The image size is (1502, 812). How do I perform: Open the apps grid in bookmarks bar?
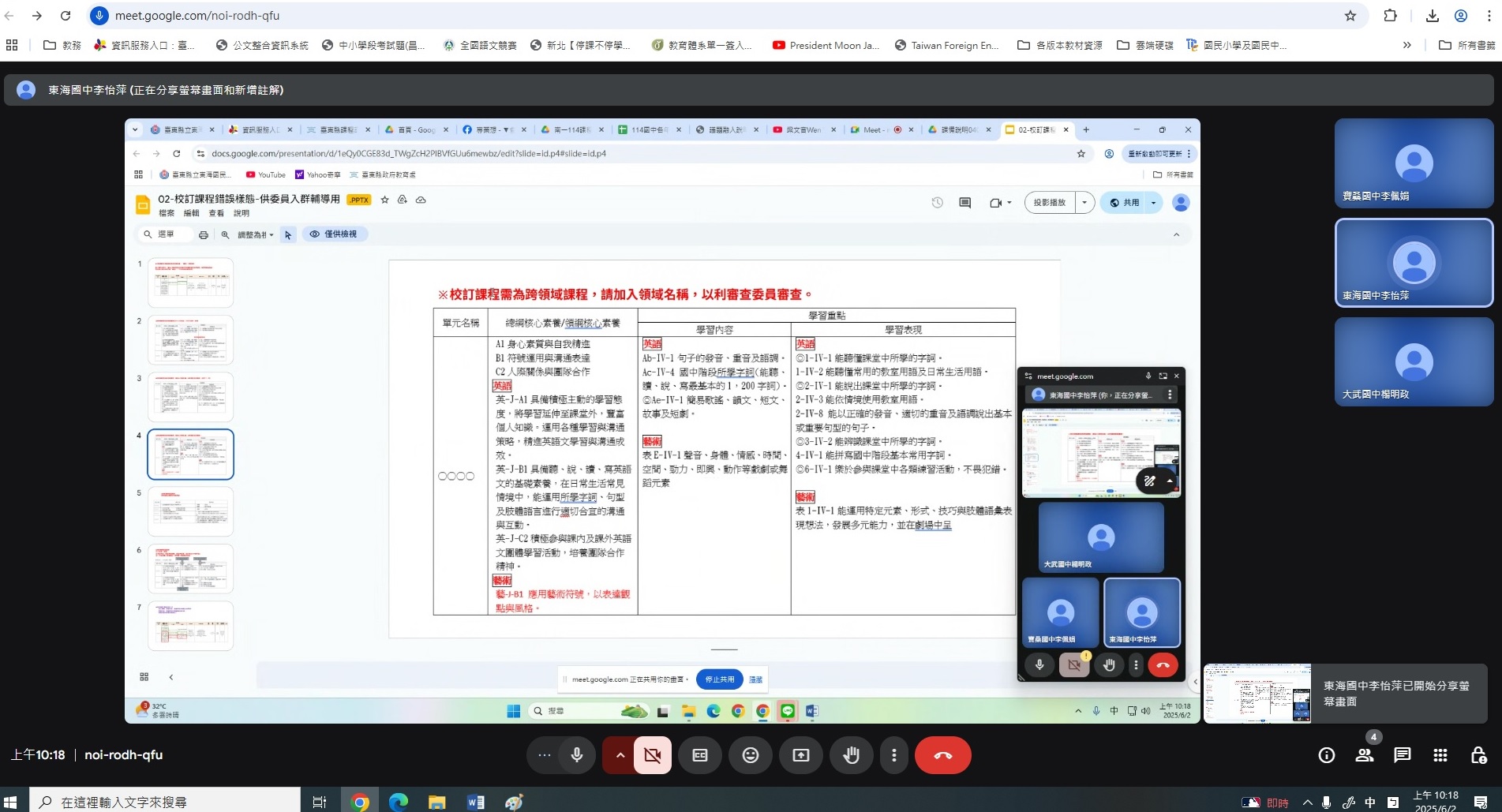pyautogui.click(x=12, y=45)
